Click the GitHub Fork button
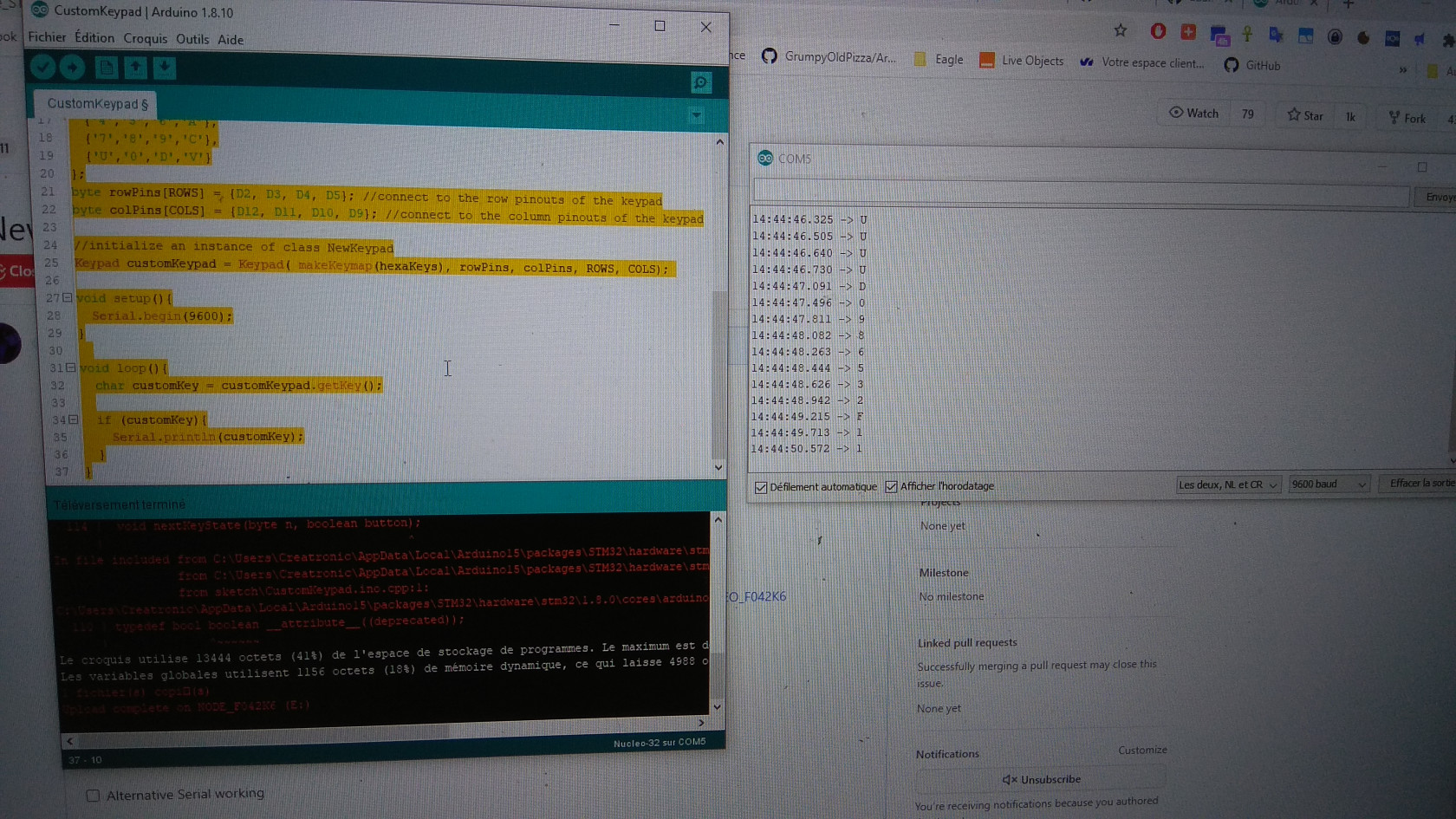Viewport: 1456px width, 819px height. coord(1407,118)
